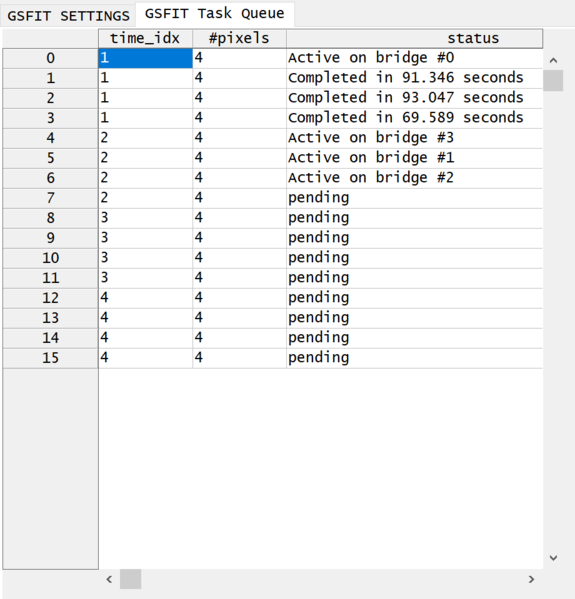Select row header 13
Viewport: 575px width, 599px height.
[50, 318]
